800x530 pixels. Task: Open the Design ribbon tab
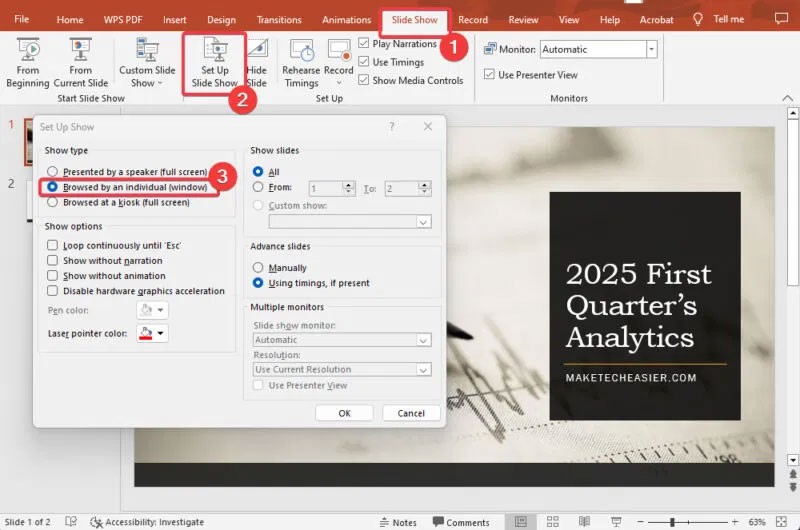221,20
